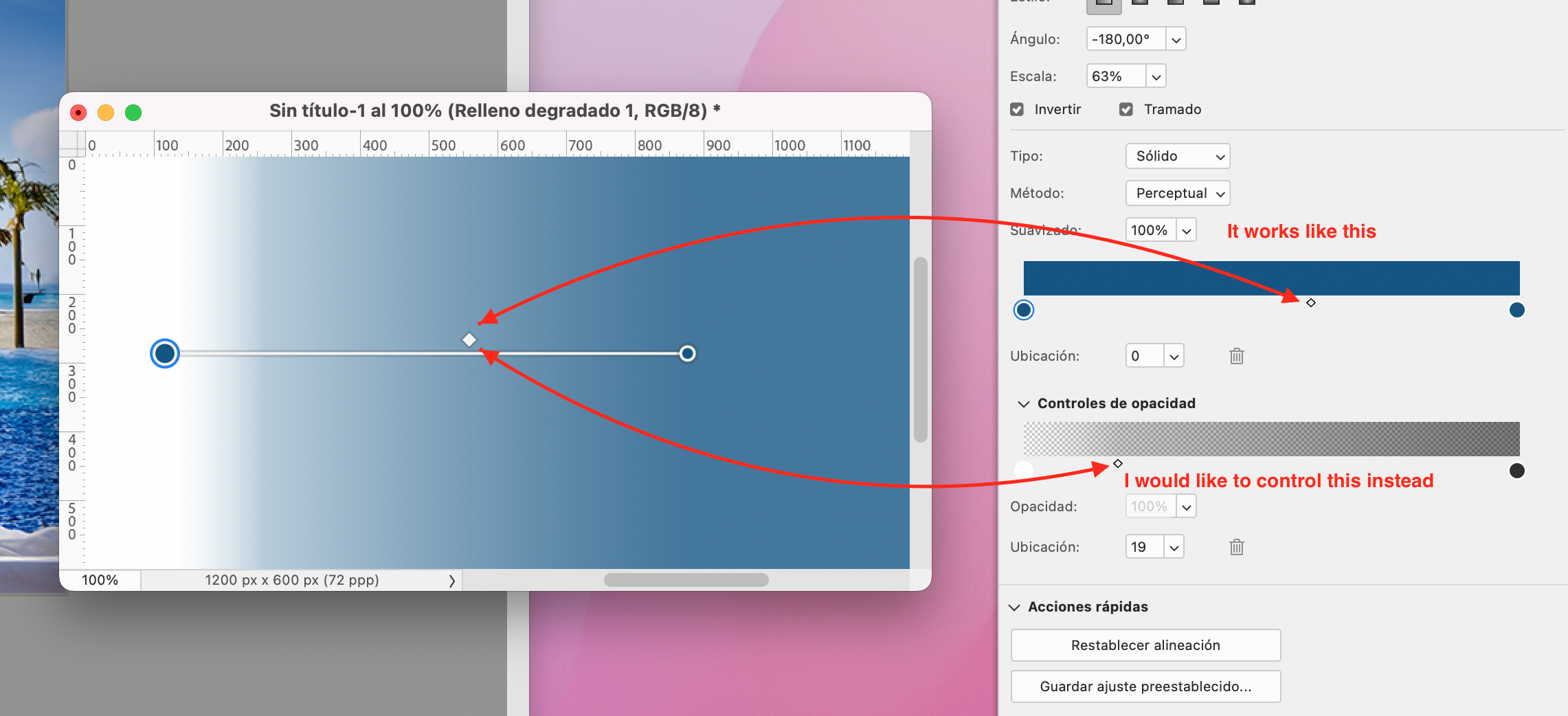Uncheck the Invertir checkbox
The height and width of the screenshot is (716, 1568).
coord(1016,109)
